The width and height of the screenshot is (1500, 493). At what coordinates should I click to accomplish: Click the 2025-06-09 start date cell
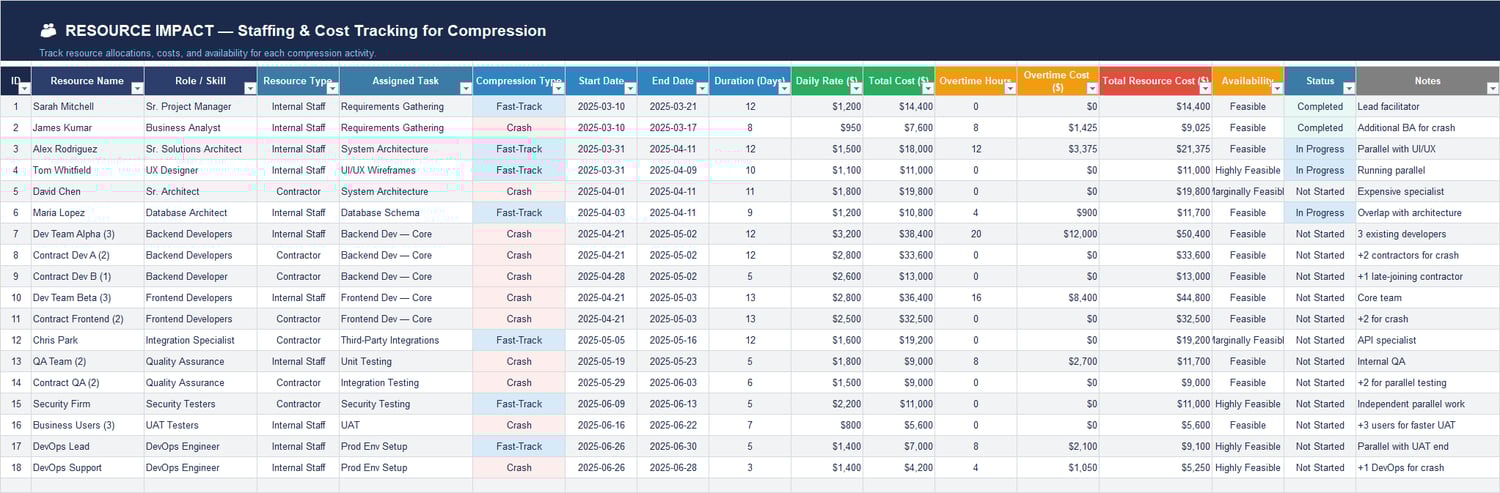pyautogui.click(x=601, y=404)
